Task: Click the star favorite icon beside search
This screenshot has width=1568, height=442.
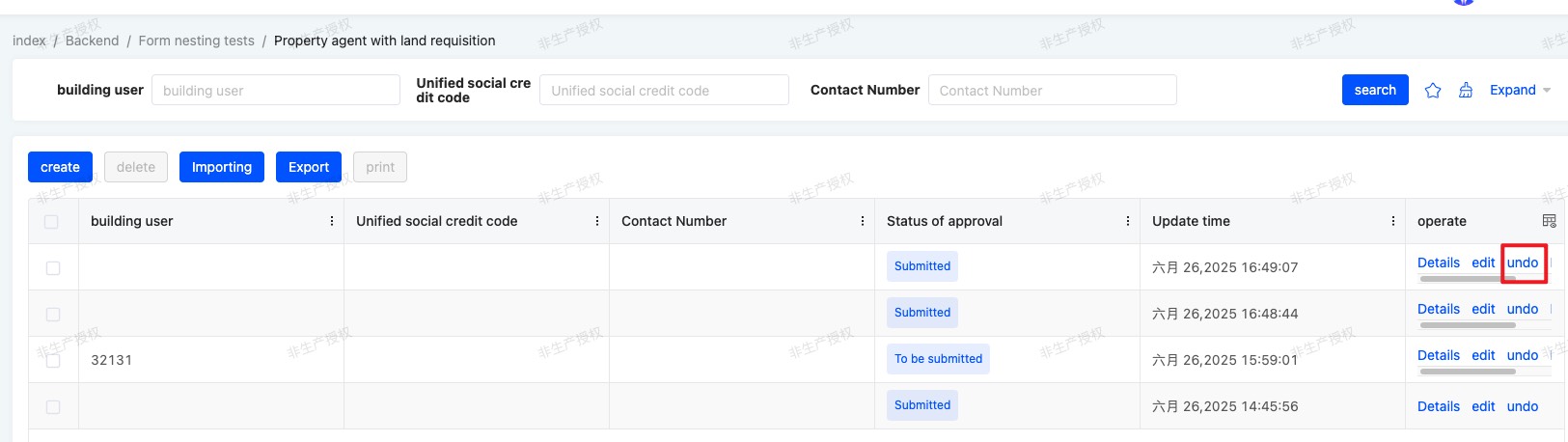Action: [x=1433, y=90]
